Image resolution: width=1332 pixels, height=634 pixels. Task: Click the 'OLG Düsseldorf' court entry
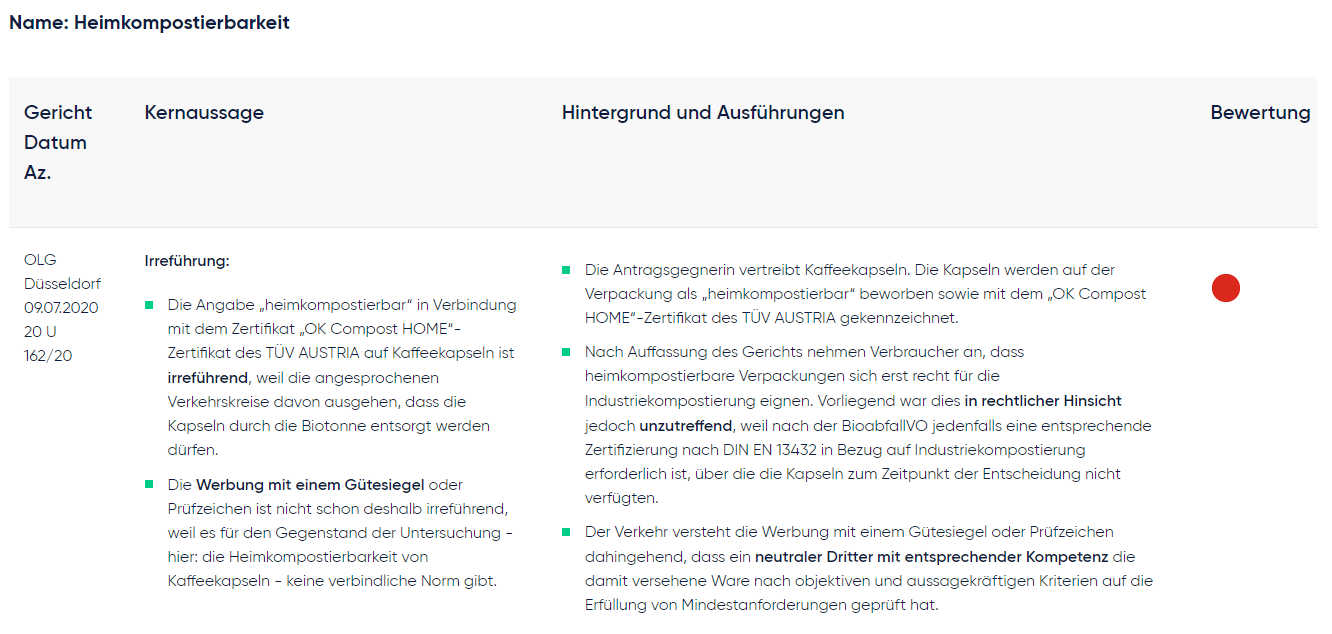pos(62,272)
